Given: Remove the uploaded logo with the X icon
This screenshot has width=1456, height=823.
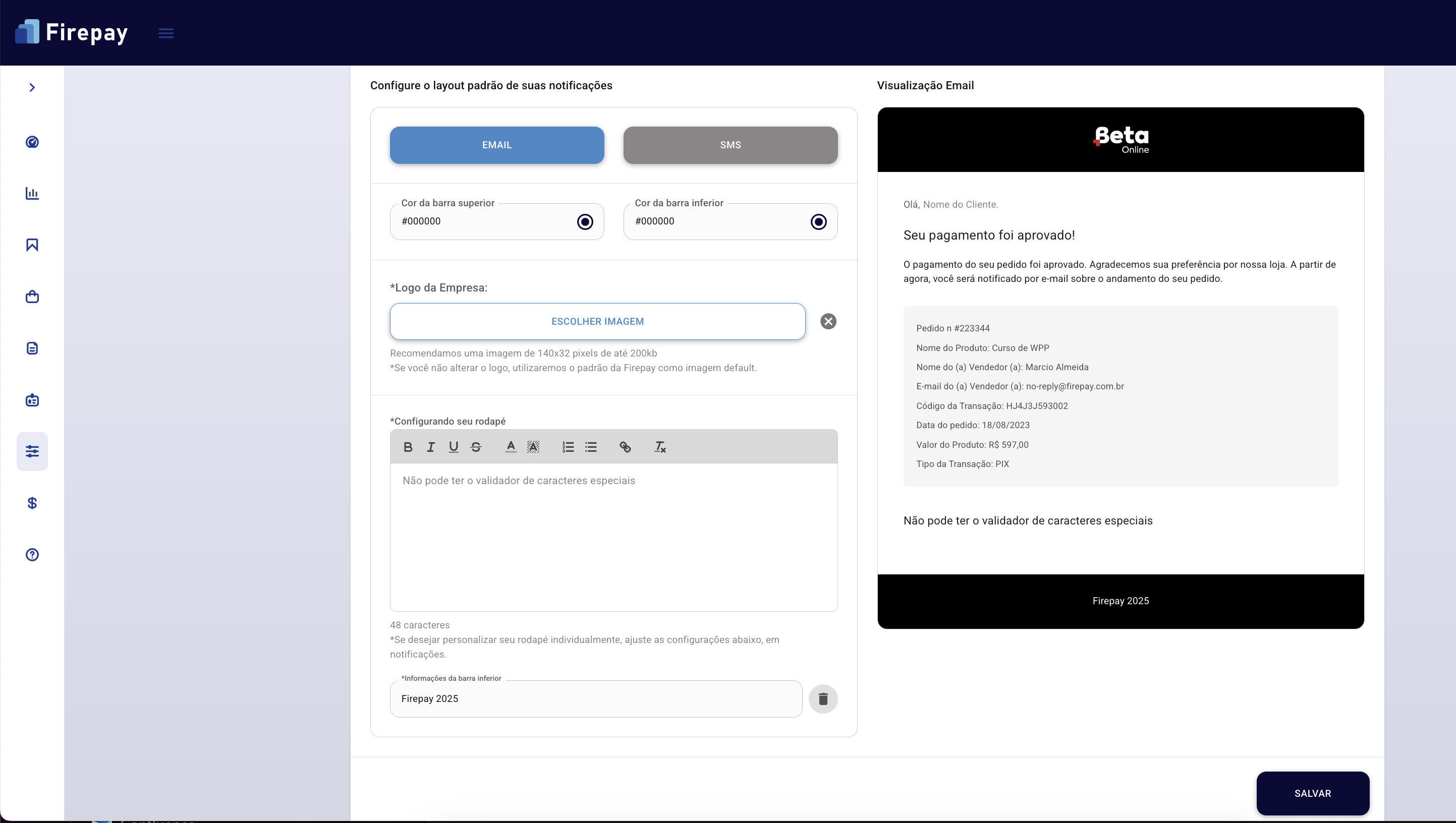Looking at the screenshot, I should [x=828, y=322].
